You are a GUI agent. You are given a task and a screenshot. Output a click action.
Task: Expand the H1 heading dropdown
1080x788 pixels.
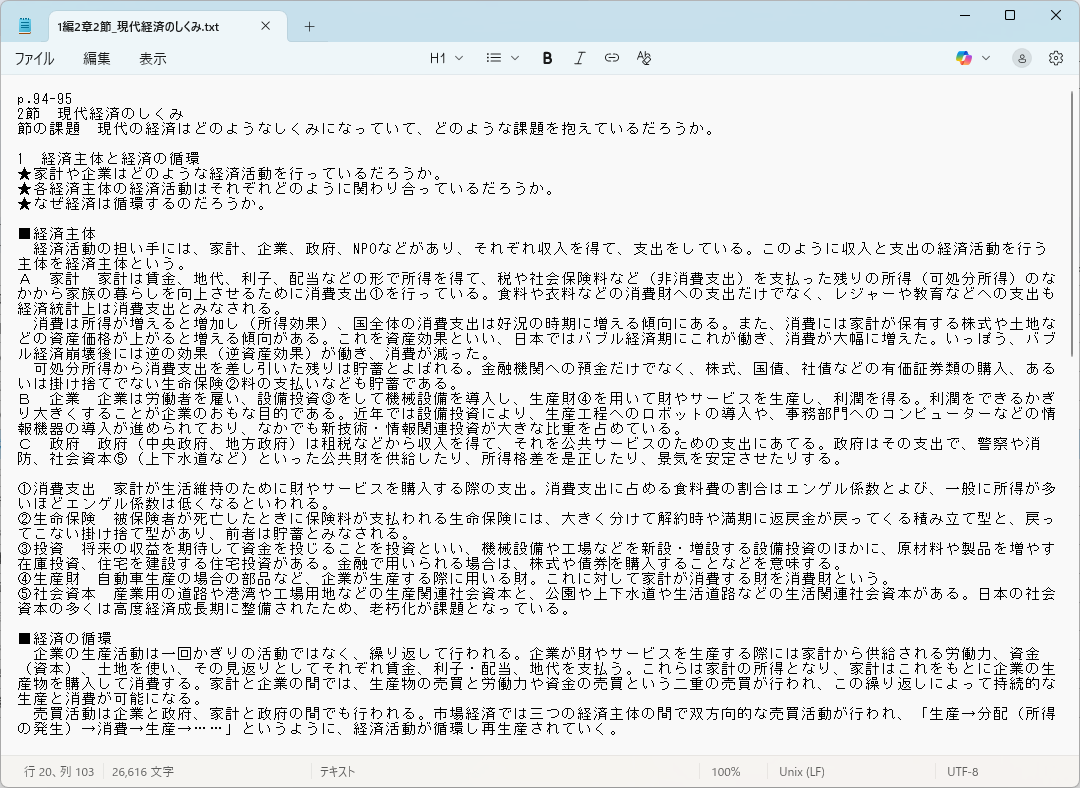446,58
